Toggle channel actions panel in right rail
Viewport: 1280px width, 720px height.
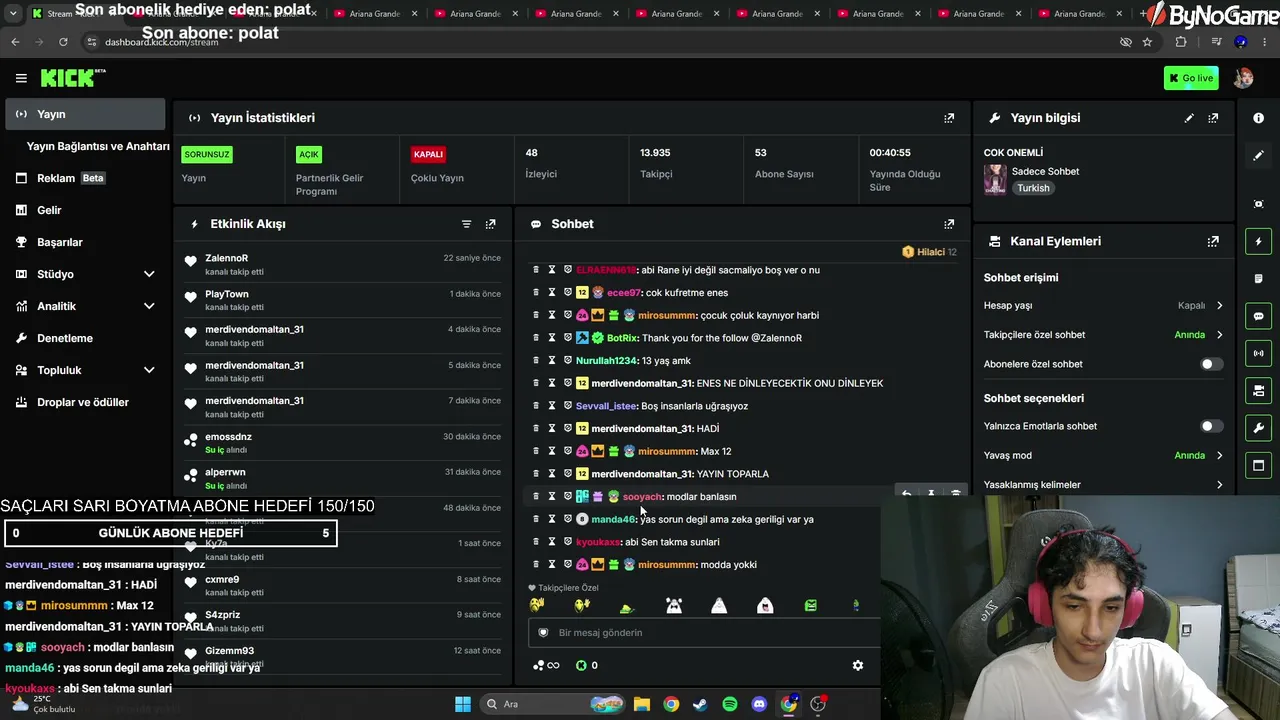[x=1258, y=390]
